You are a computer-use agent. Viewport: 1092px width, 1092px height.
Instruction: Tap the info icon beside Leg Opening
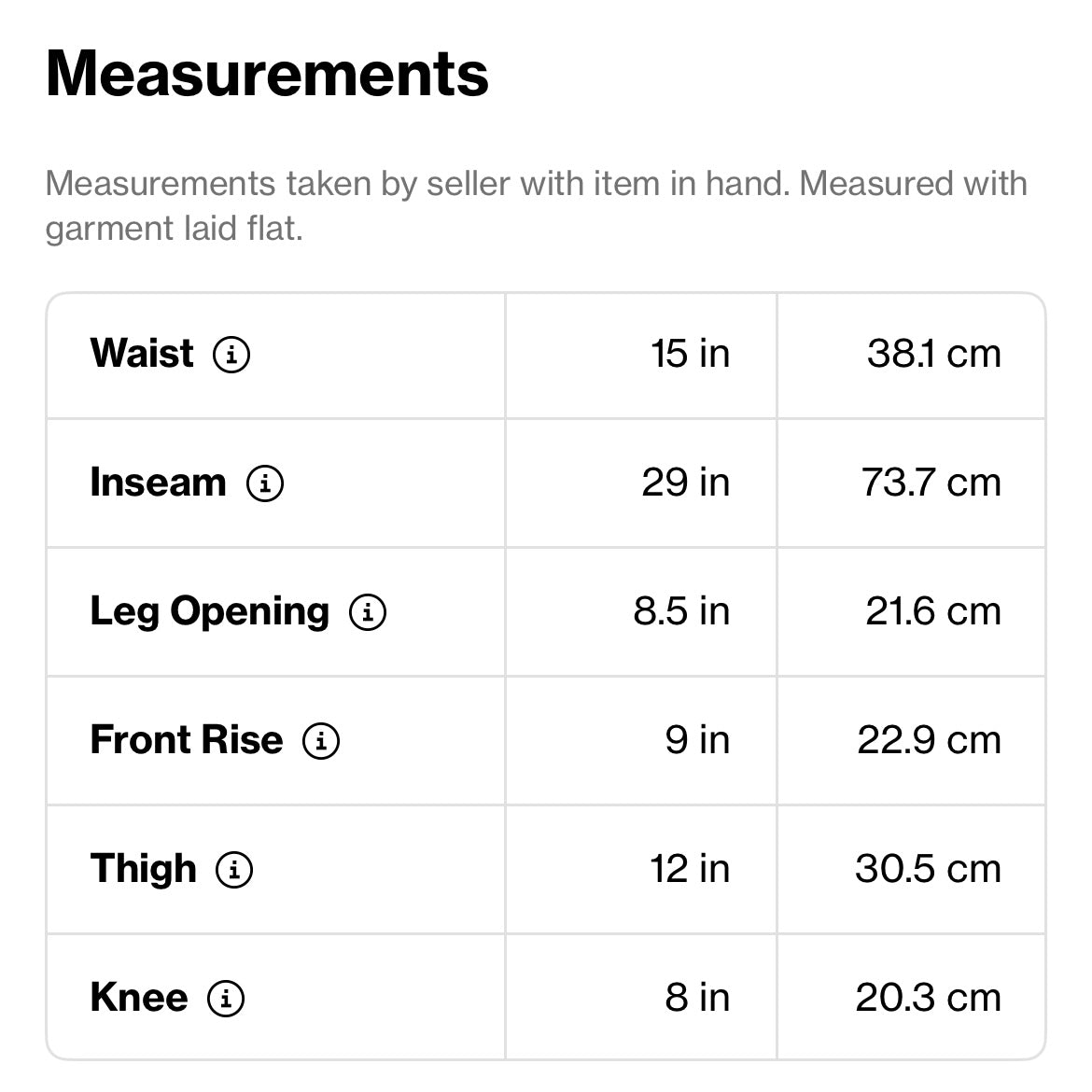(368, 612)
